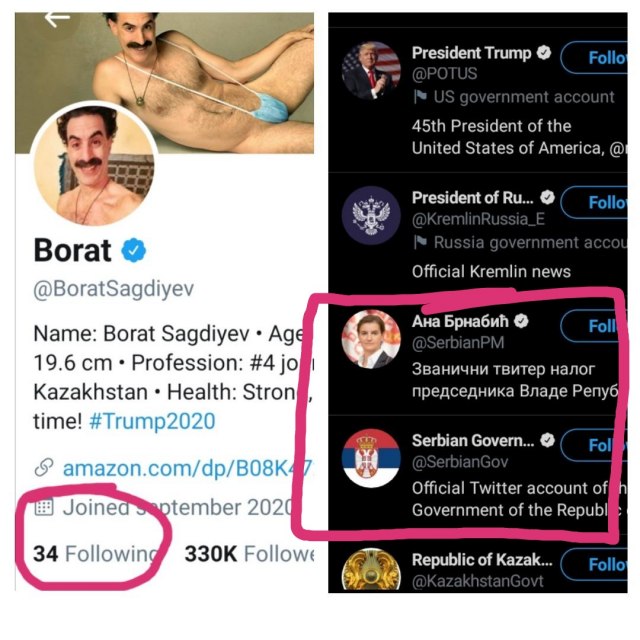
Task: Follow President Trump @POTUS
Action: (x=598, y=58)
